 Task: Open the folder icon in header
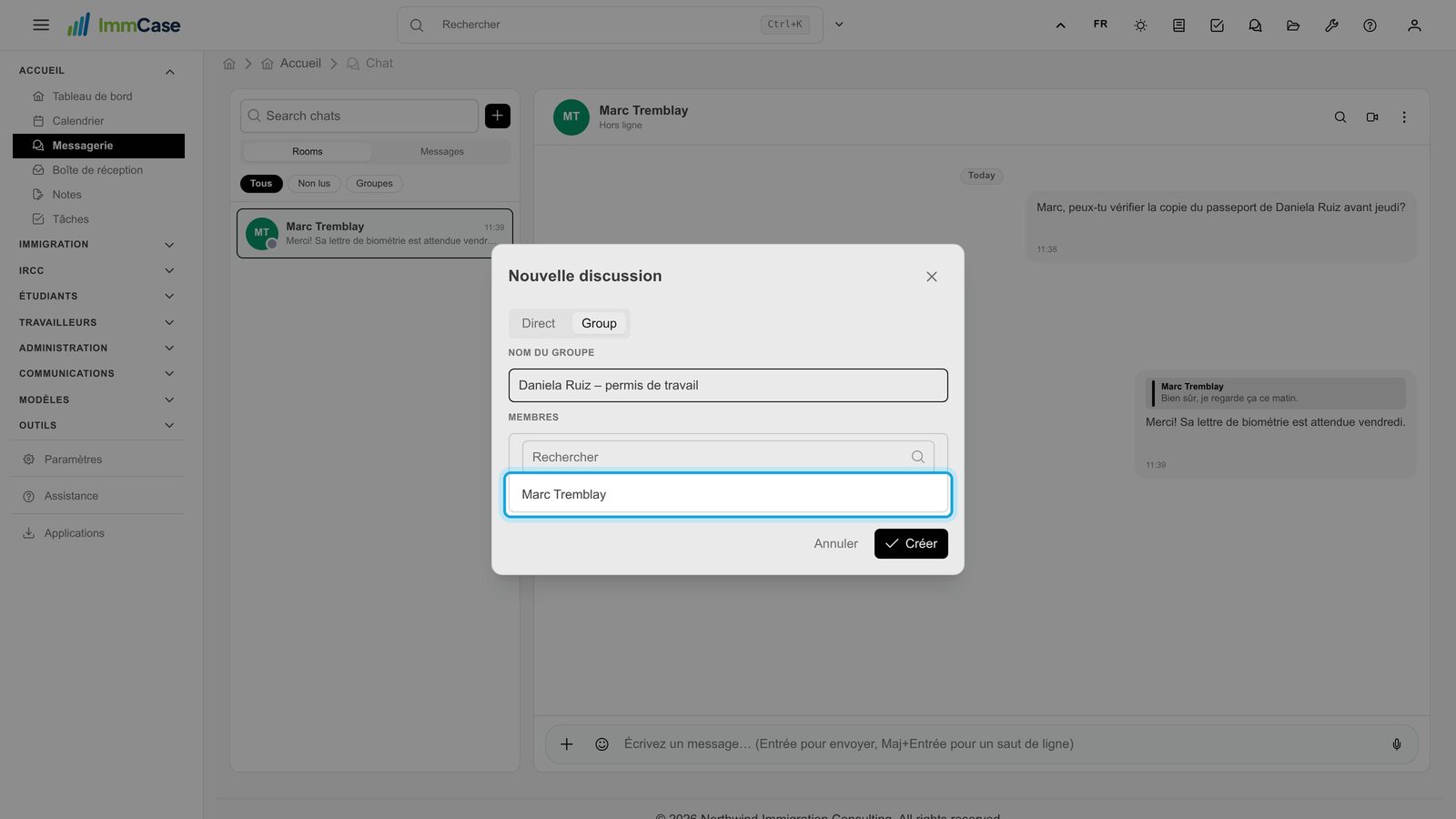pyautogui.click(x=1293, y=25)
